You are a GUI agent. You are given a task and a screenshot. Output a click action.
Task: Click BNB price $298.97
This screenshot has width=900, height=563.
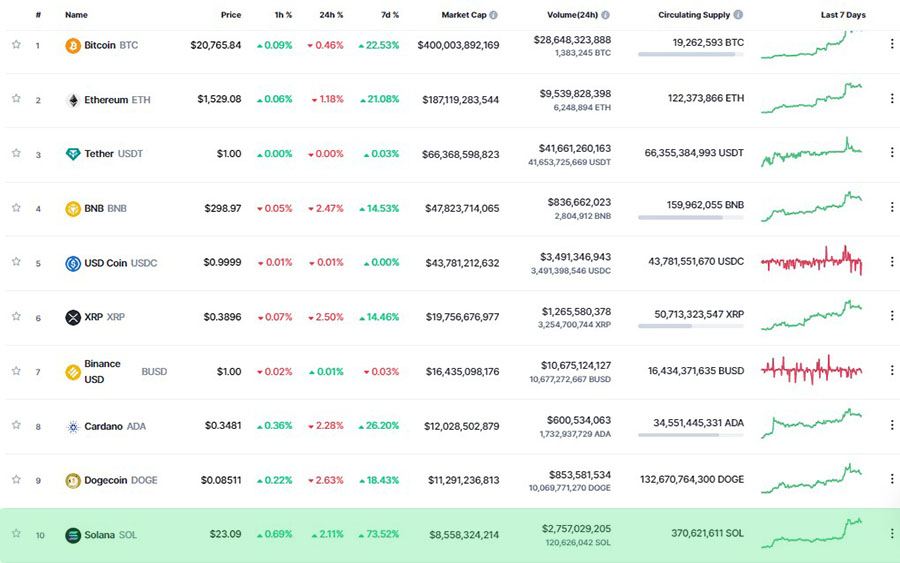point(223,208)
